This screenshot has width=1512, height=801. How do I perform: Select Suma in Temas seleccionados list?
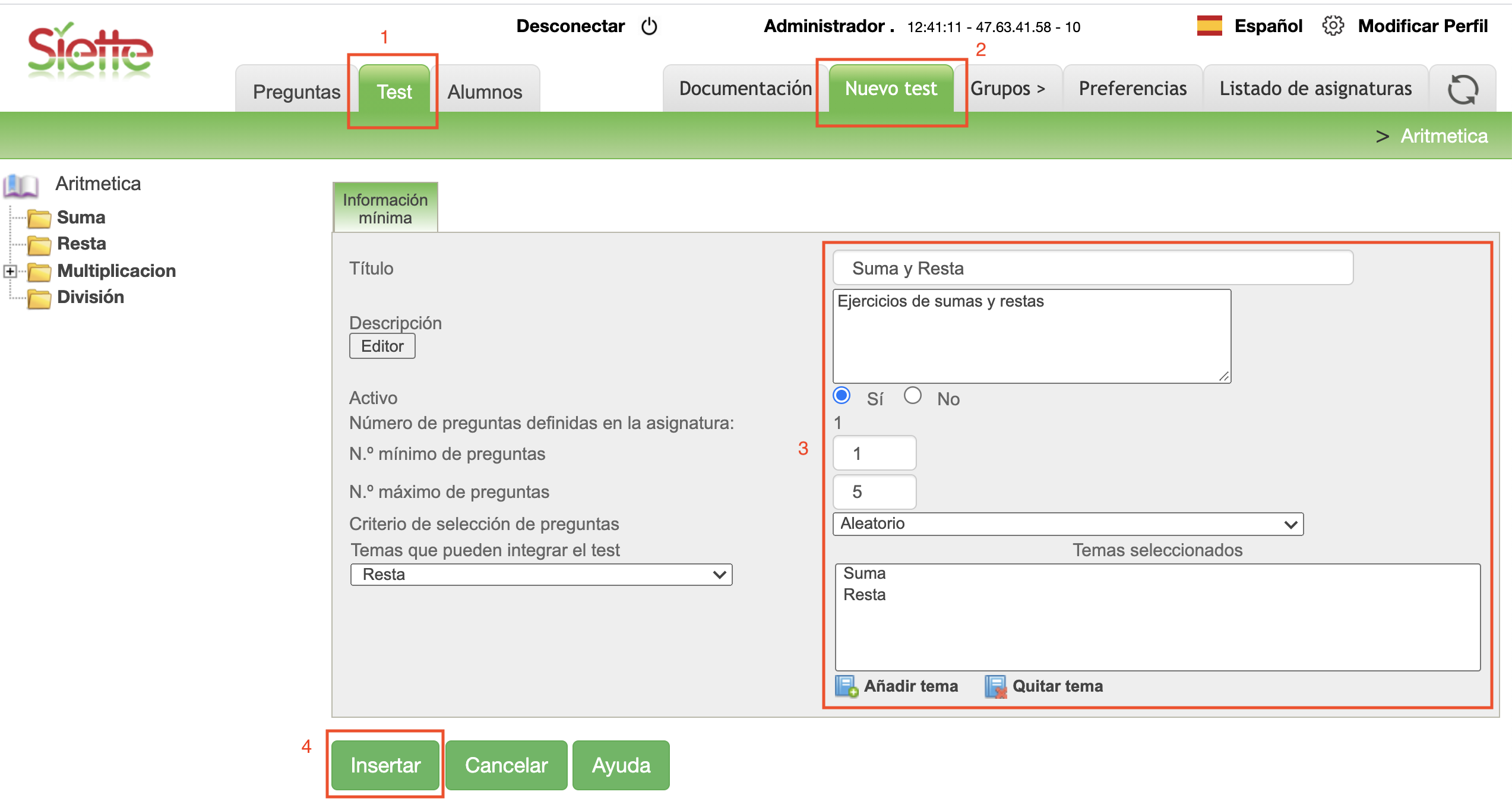[x=865, y=573]
